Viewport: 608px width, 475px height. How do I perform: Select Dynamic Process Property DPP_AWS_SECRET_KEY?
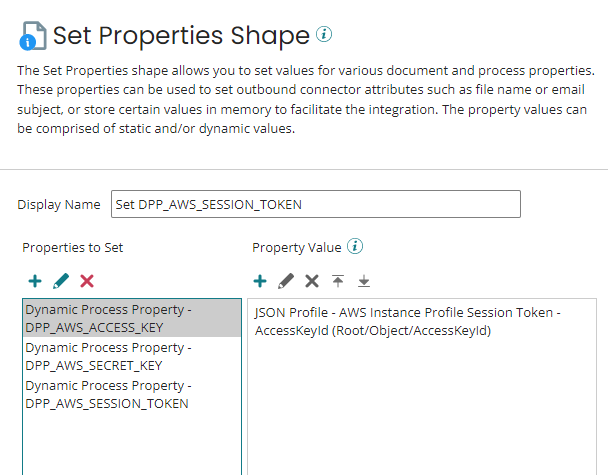tap(132, 356)
